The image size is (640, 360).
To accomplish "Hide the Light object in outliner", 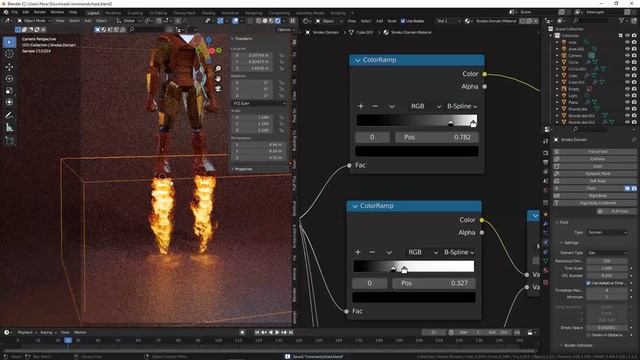I will pyautogui.click(x=627, y=96).
